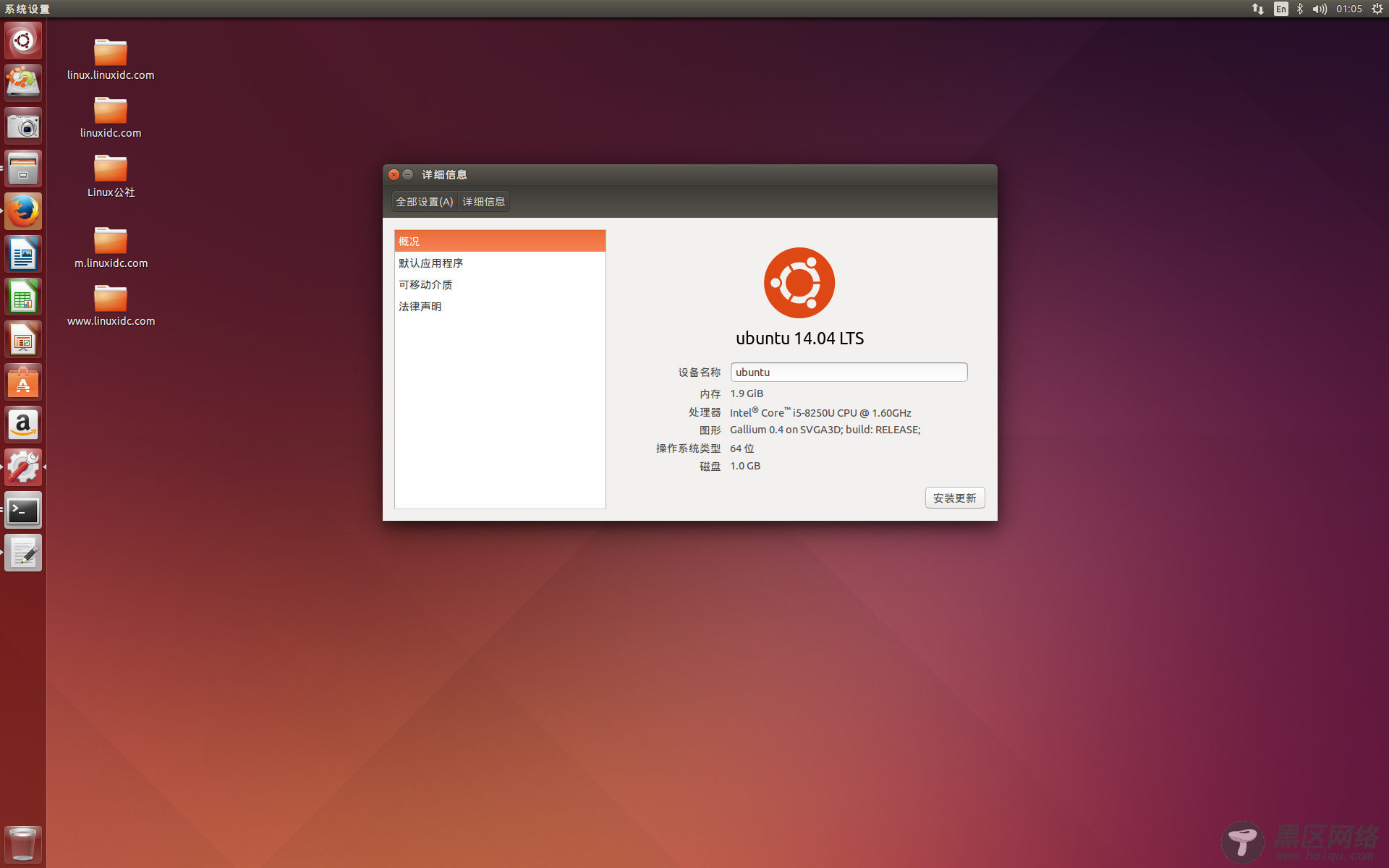Click the disk value '1.0 GB'
Viewport: 1389px width, 868px height.
pos(745,466)
